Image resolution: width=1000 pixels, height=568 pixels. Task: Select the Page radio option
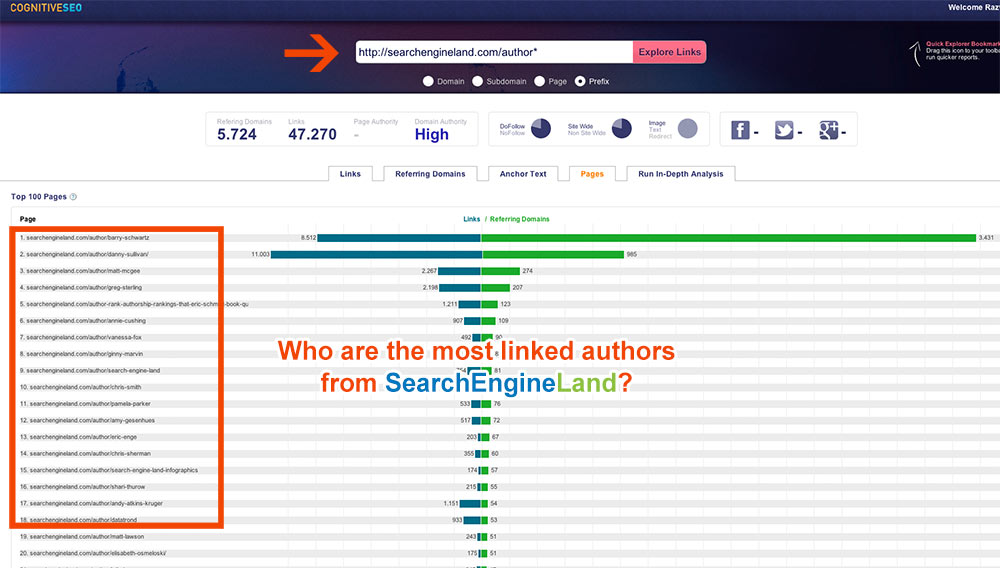540,81
